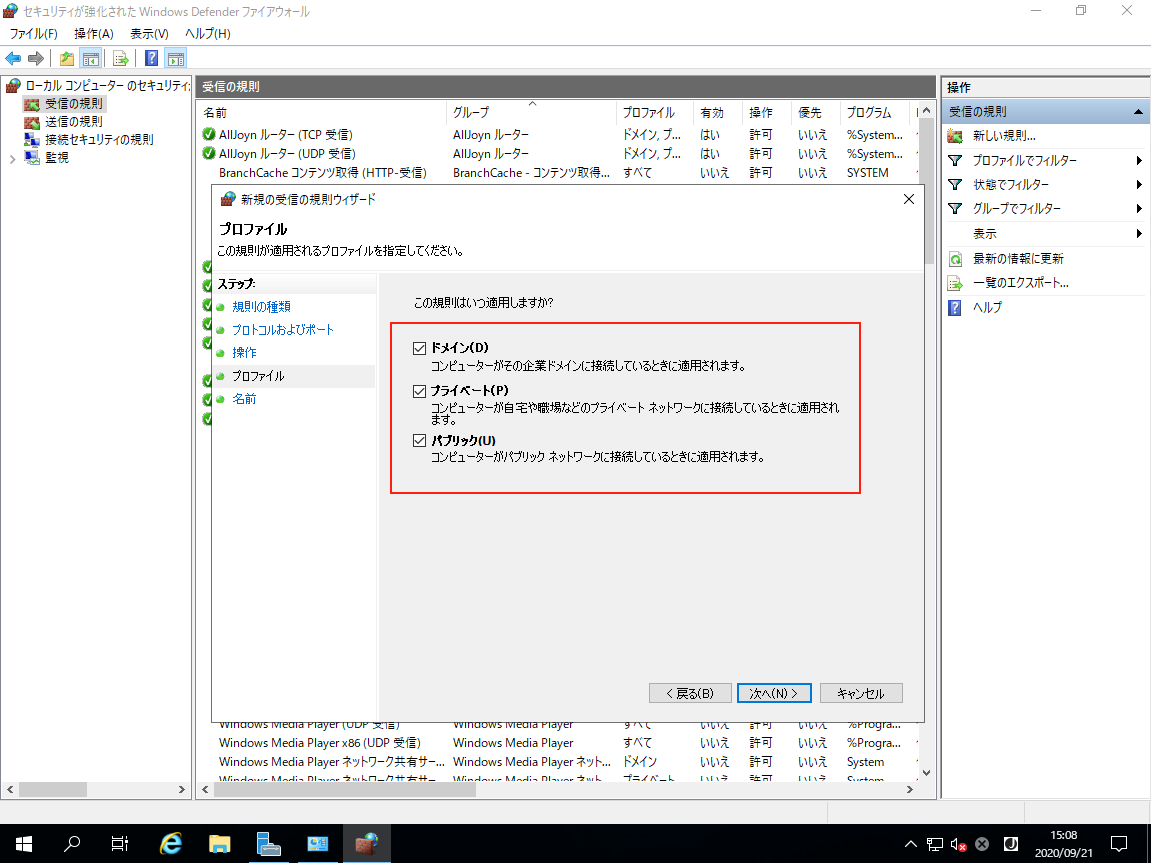This screenshot has height=863, width=1151.
Task: Click the back arrow toolbar icon
Action: [13, 58]
